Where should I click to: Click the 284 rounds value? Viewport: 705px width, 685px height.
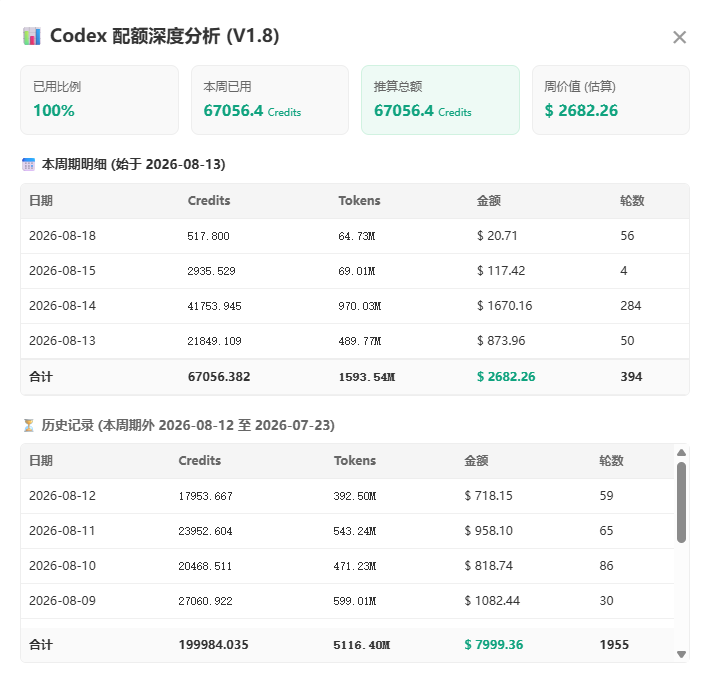click(x=631, y=306)
